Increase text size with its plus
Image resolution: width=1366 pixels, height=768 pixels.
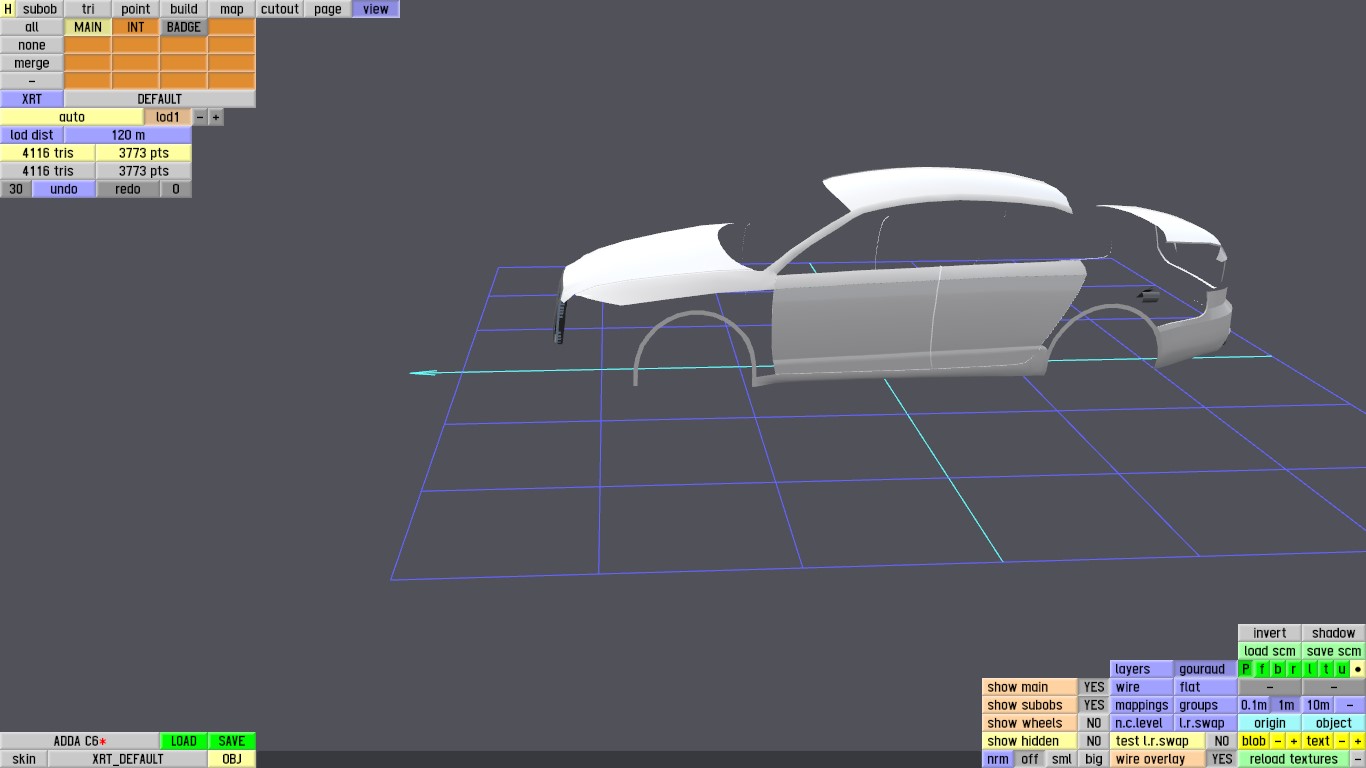[1358, 741]
